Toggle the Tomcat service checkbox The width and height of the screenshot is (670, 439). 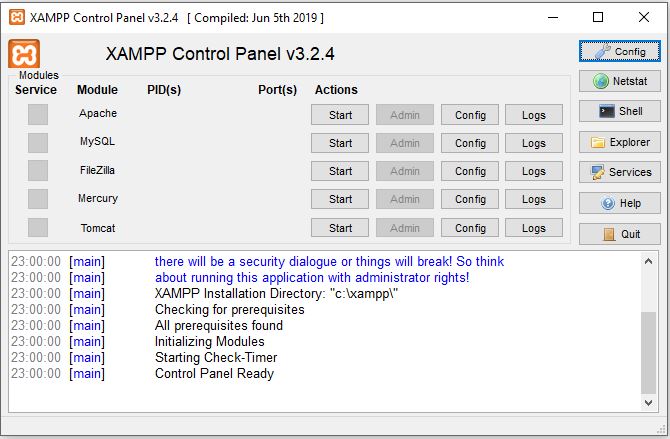coord(38,227)
